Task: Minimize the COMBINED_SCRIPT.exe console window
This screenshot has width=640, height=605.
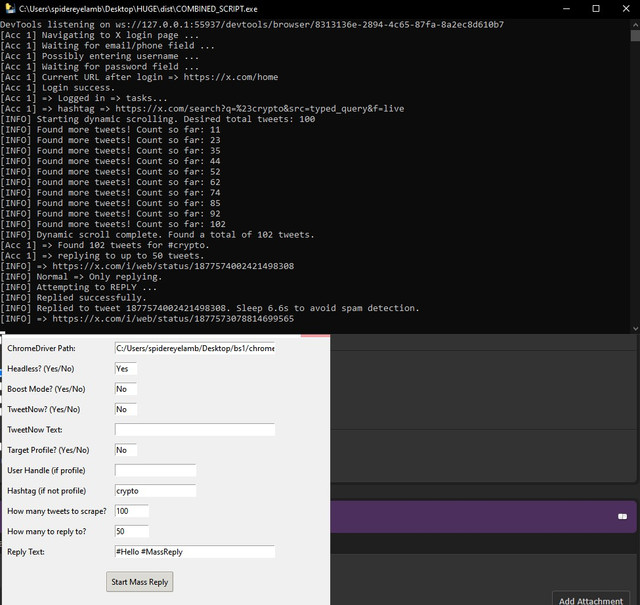Action: click(x=566, y=9)
